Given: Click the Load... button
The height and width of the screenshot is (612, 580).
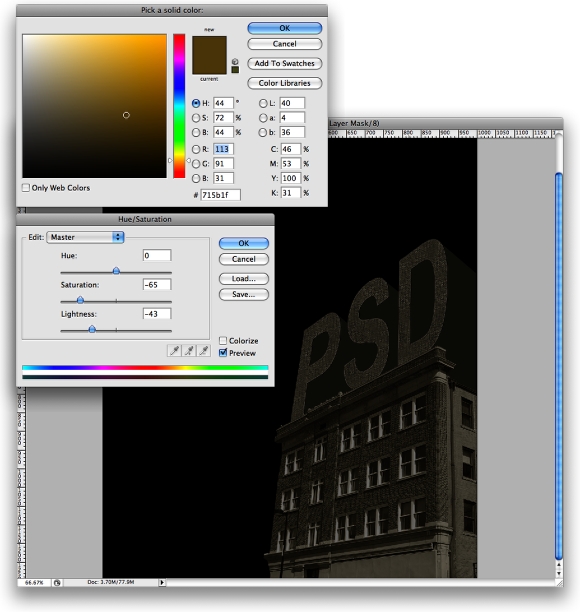Looking at the screenshot, I should click(244, 279).
